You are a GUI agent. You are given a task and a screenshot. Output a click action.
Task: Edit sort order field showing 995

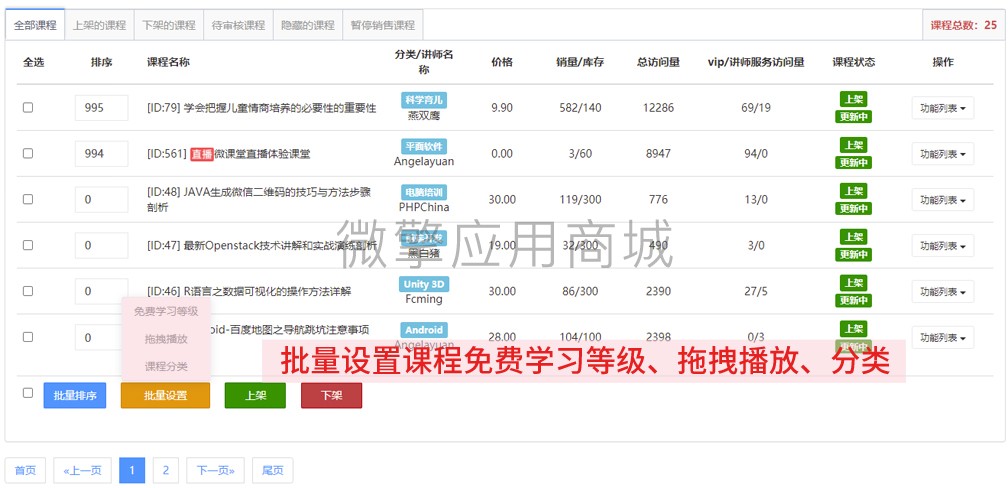pyautogui.click(x=102, y=108)
